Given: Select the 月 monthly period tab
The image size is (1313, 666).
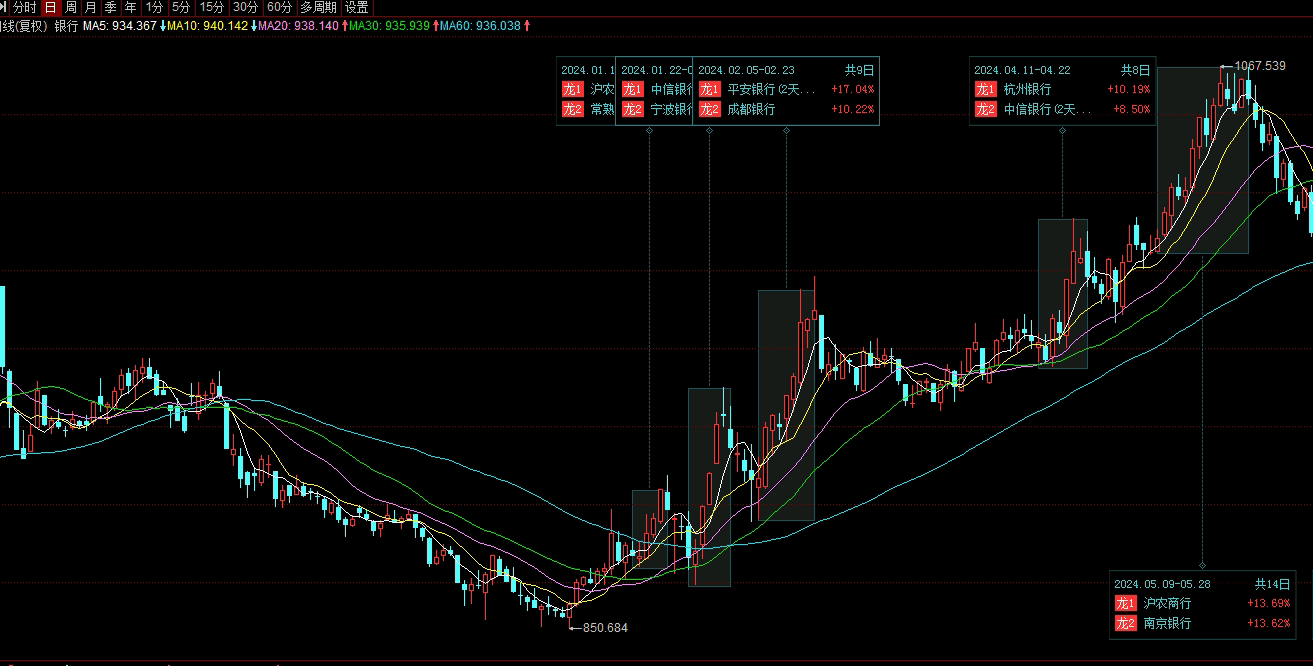Looking at the screenshot, I should (x=91, y=7).
